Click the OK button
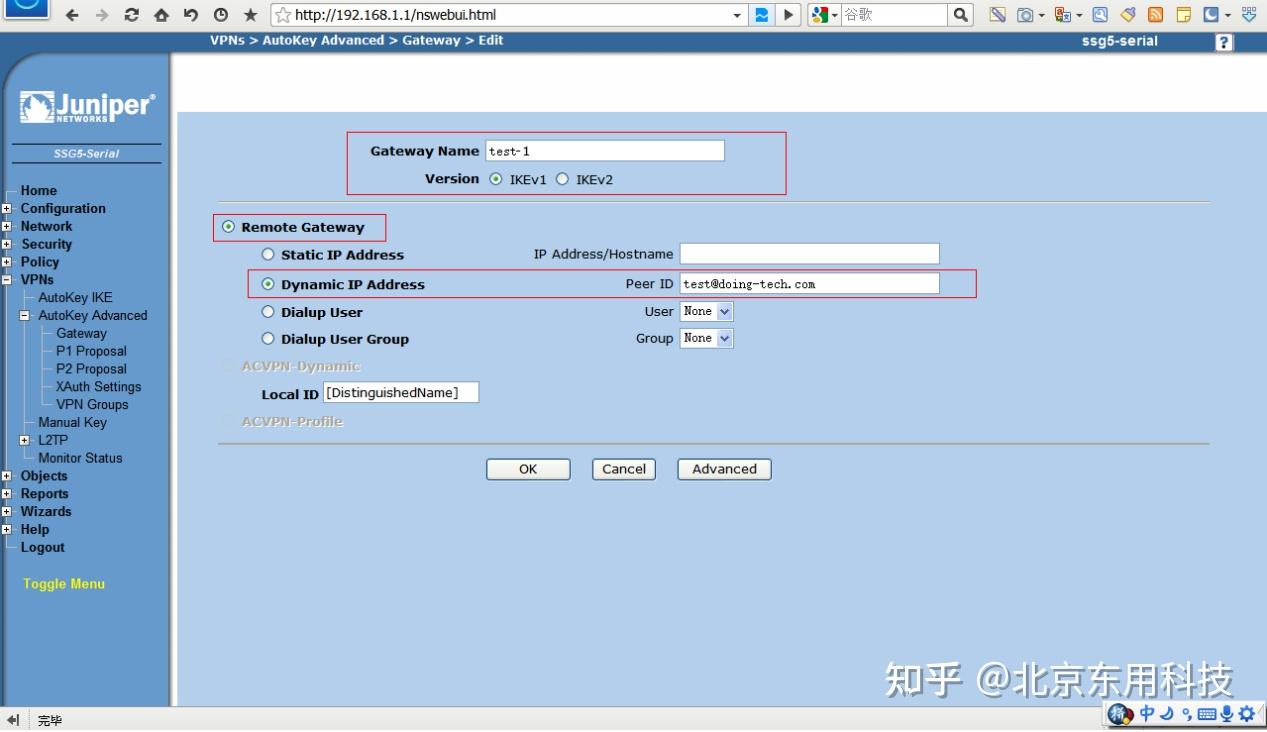The image size is (1267, 732). [x=528, y=469]
